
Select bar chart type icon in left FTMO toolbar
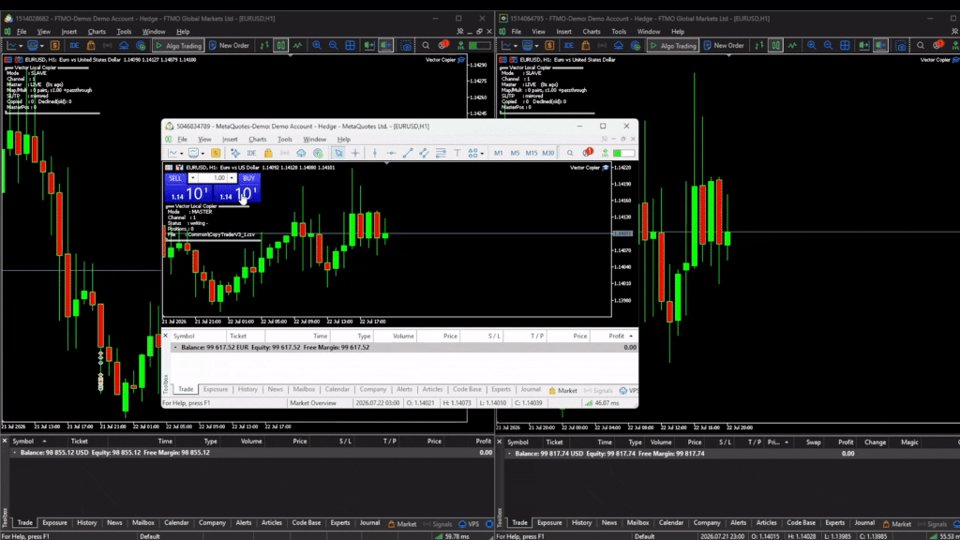click(x=264, y=45)
